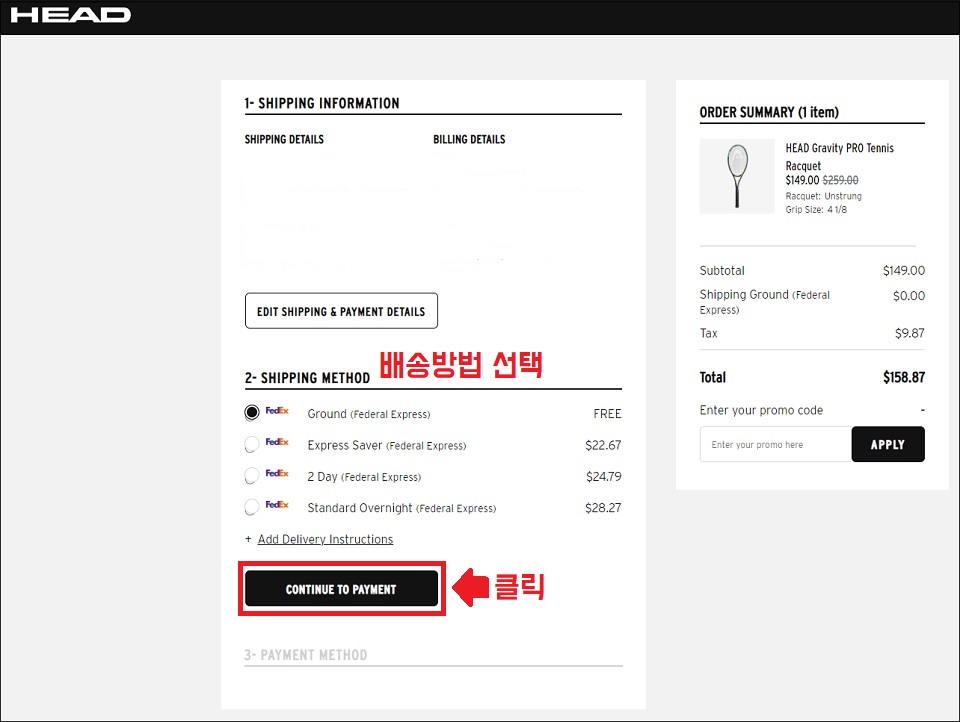This screenshot has width=960, height=722.
Task: Click Express Saver (Federal Express) label
Action: click(387, 445)
